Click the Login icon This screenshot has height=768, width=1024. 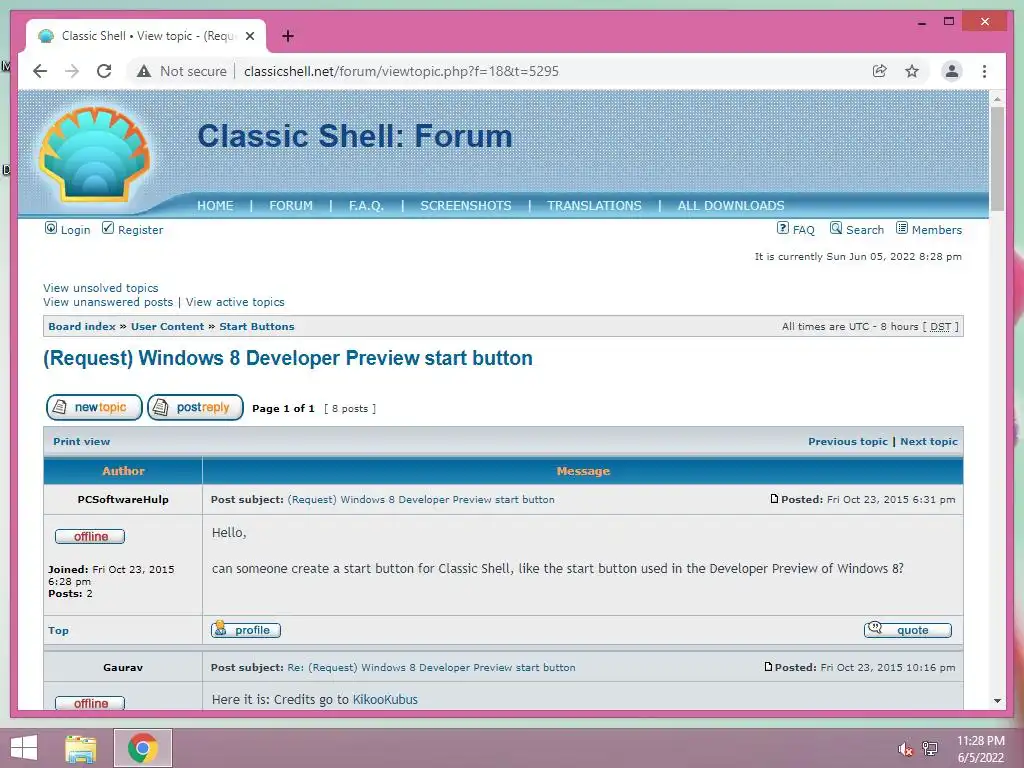click(50, 228)
